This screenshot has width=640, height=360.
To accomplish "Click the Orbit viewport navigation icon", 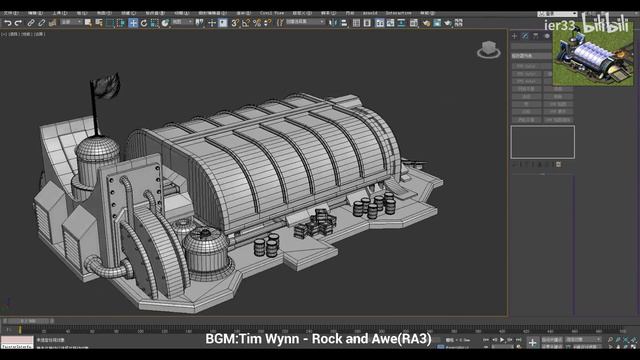I will pyautogui.click(x=626, y=347).
